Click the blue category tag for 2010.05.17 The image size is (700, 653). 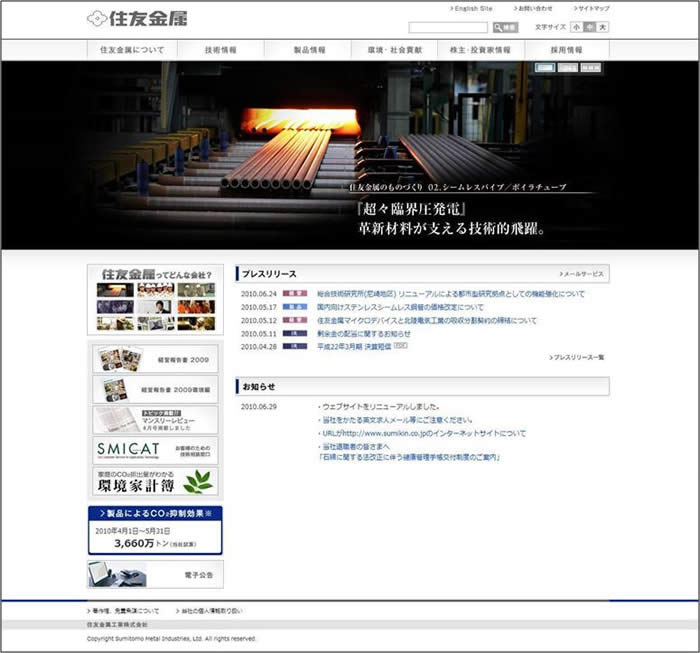pyautogui.click(x=295, y=307)
